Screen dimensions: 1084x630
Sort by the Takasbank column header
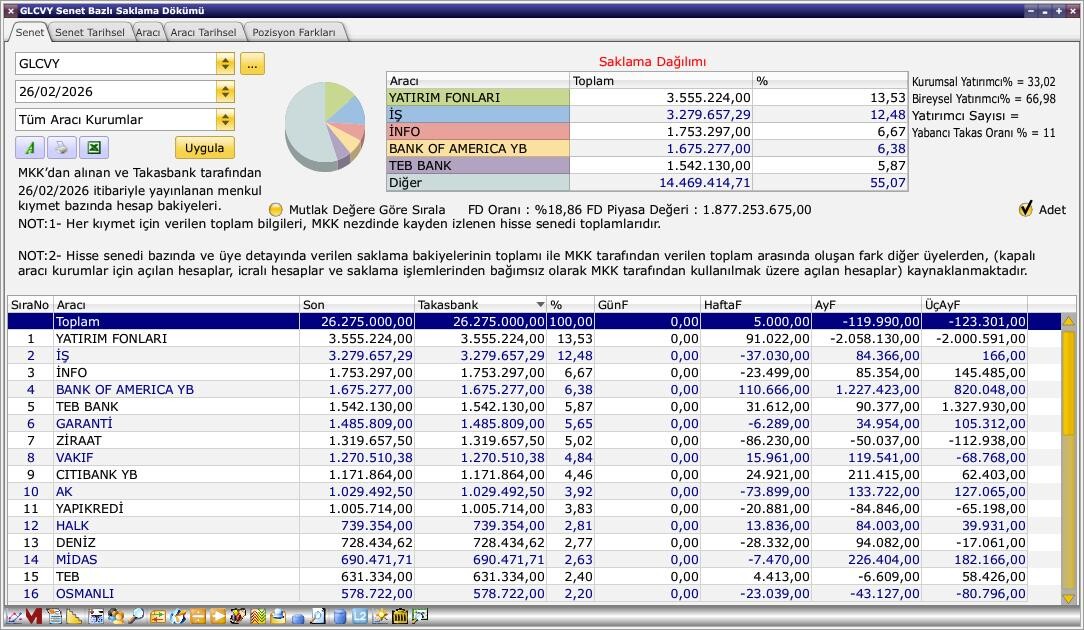click(480, 304)
